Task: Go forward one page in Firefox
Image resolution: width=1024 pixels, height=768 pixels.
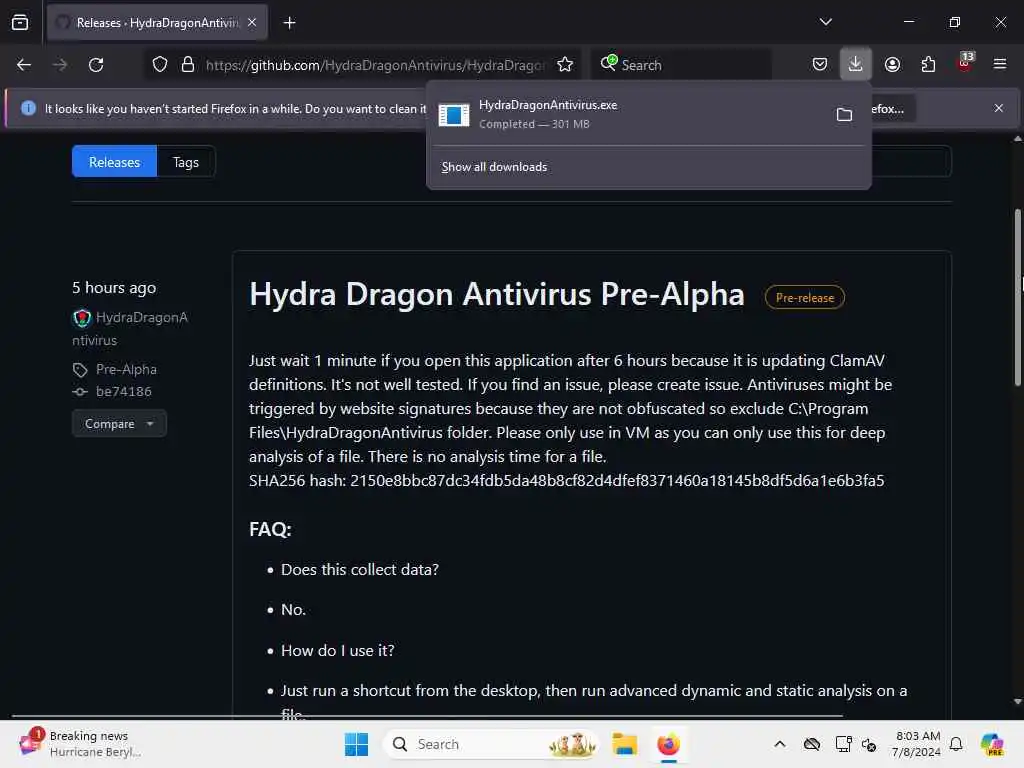Action: point(60,65)
